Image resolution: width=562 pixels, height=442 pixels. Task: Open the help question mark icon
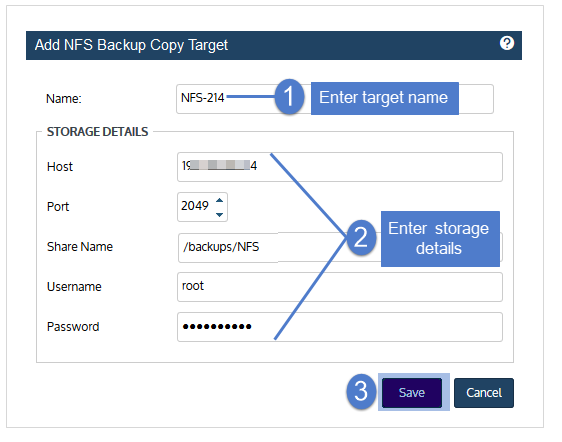point(506,43)
